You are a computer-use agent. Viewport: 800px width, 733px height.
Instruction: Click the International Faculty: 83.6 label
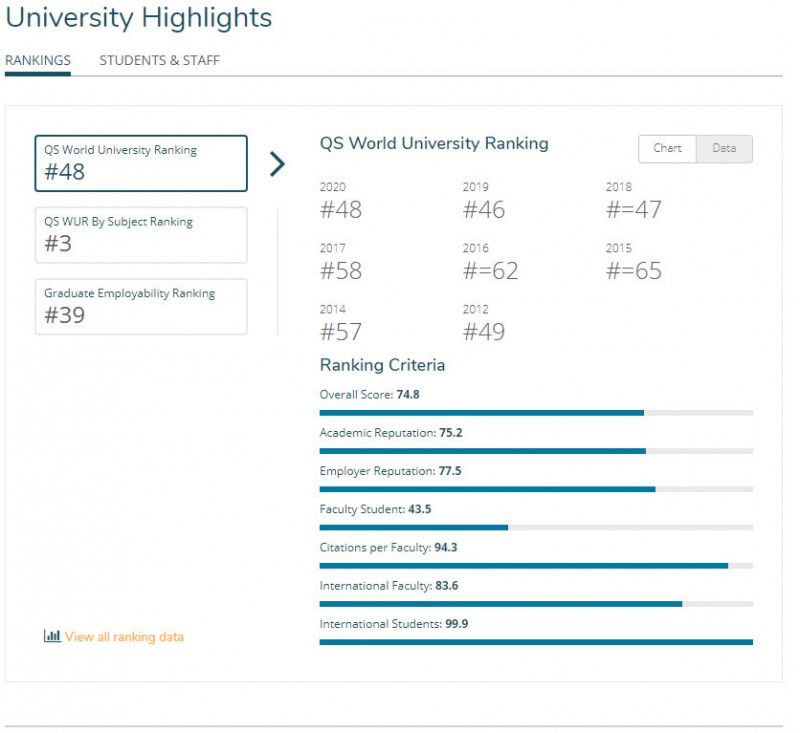click(389, 586)
